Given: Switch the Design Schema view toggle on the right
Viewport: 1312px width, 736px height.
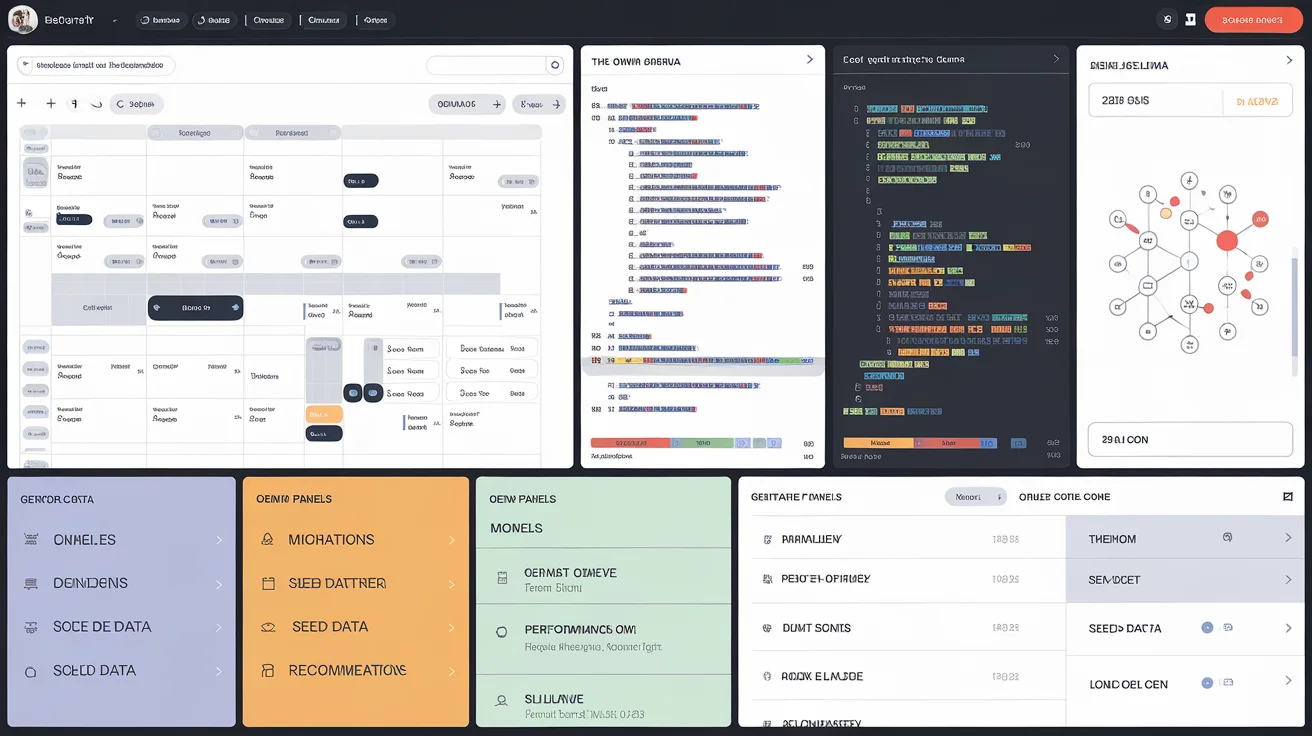Looking at the screenshot, I should 1256,100.
